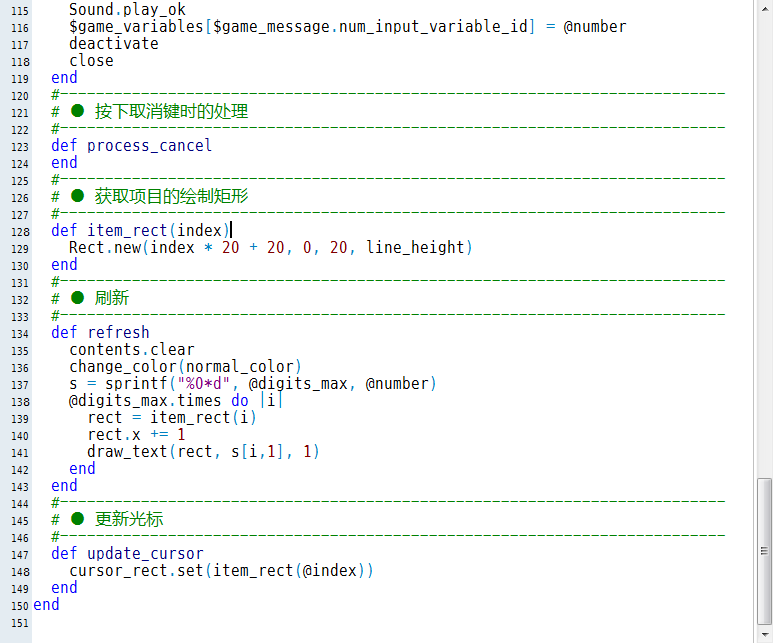This screenshot has height=643, width=773.
Task: Click the comment '获取项目的绘制矩形'
Action: (171, 196)
